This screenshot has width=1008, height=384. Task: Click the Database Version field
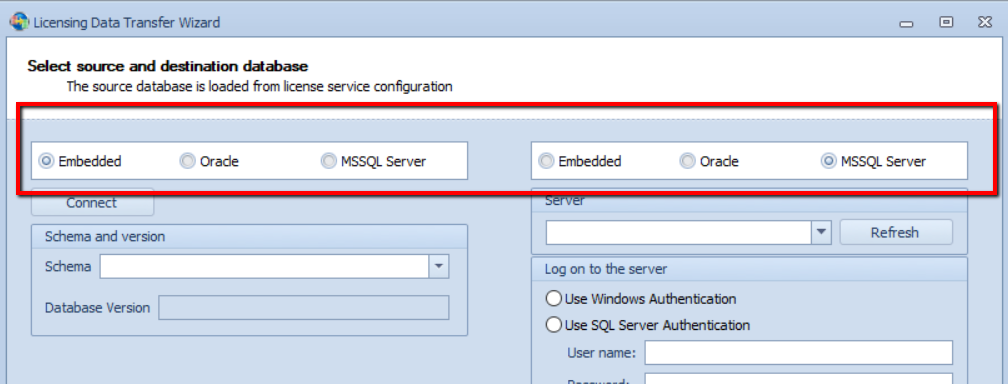(x=303, y=307)
